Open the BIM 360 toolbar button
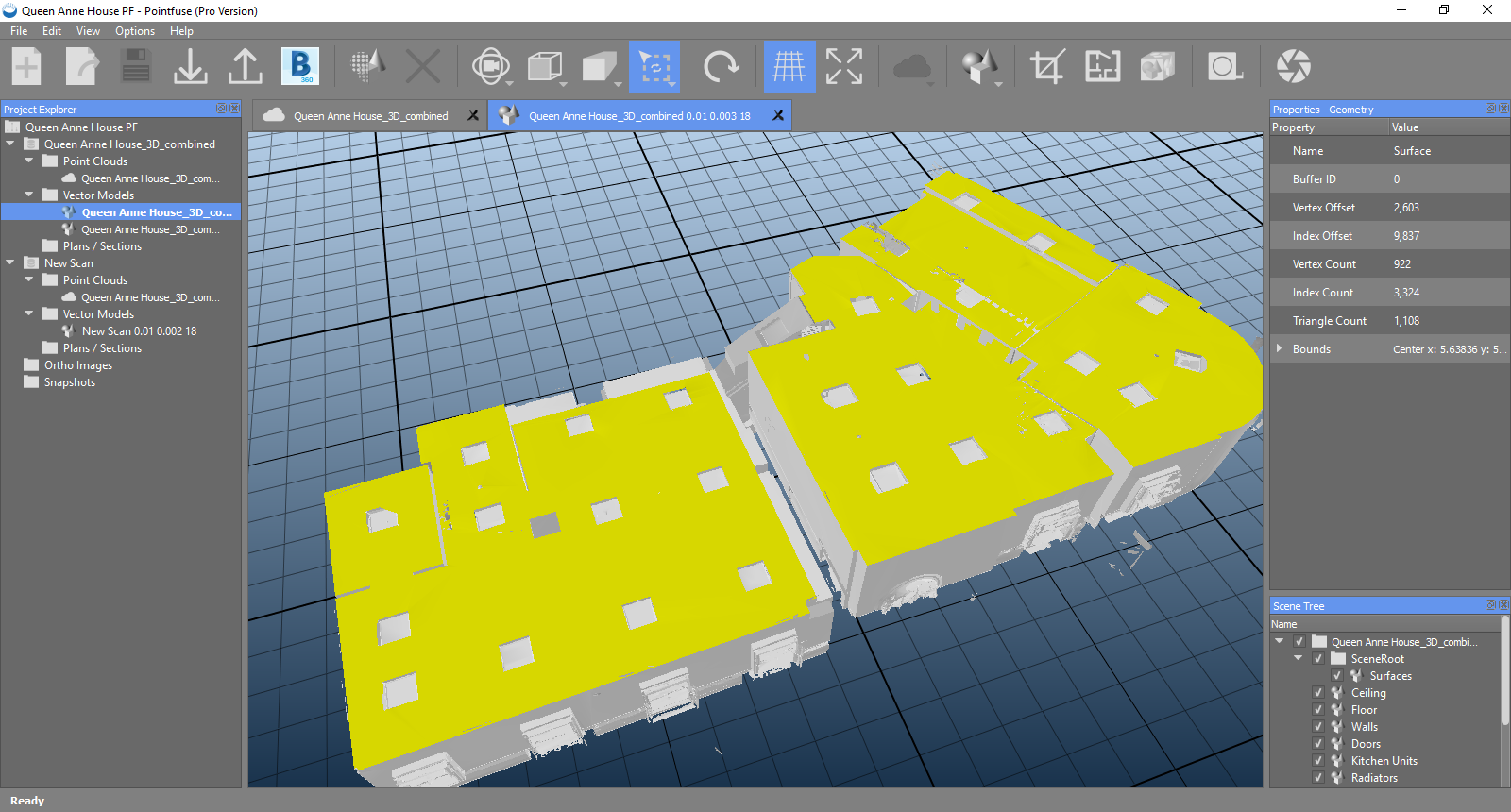Screen dimensions: 1511x812 pos(300,67)
